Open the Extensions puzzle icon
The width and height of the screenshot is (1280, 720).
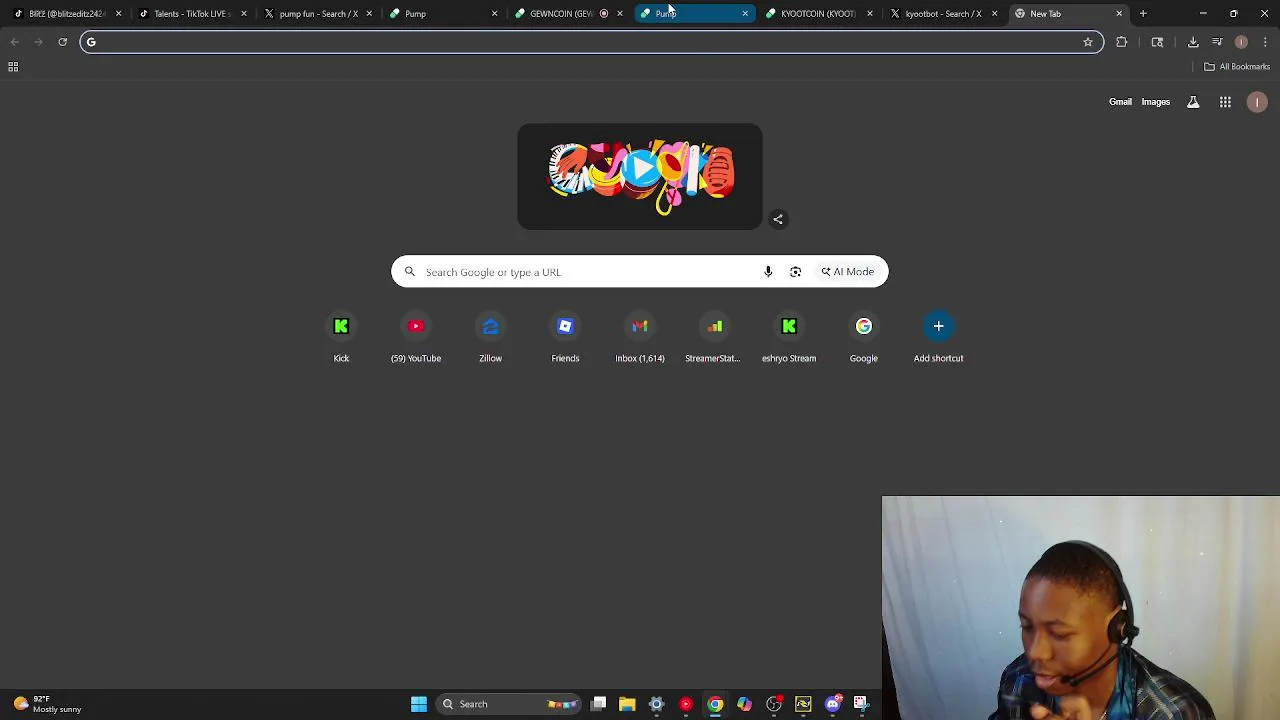tap(1122, 42)
